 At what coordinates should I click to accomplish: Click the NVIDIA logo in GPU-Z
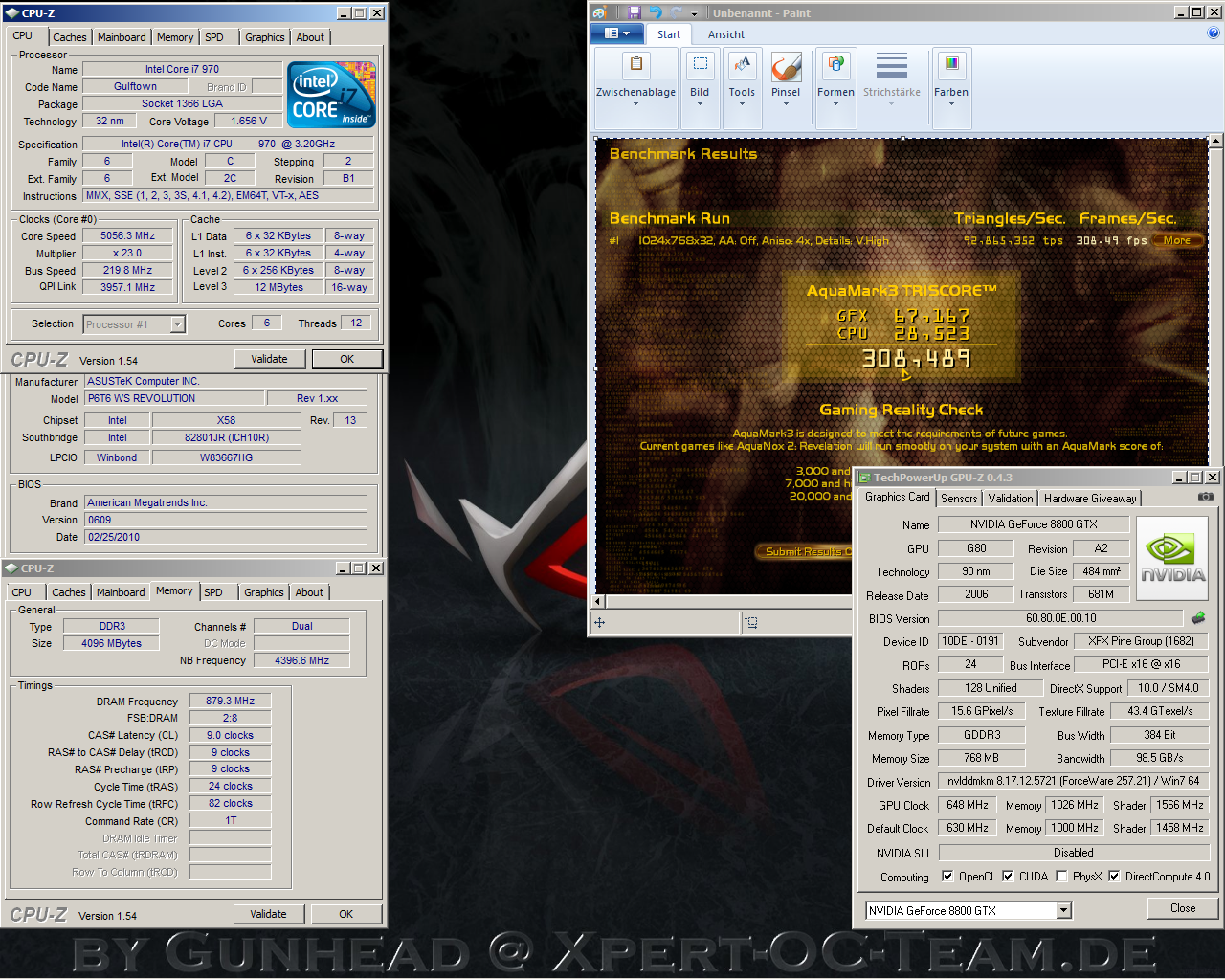[x=1172, y=560]
